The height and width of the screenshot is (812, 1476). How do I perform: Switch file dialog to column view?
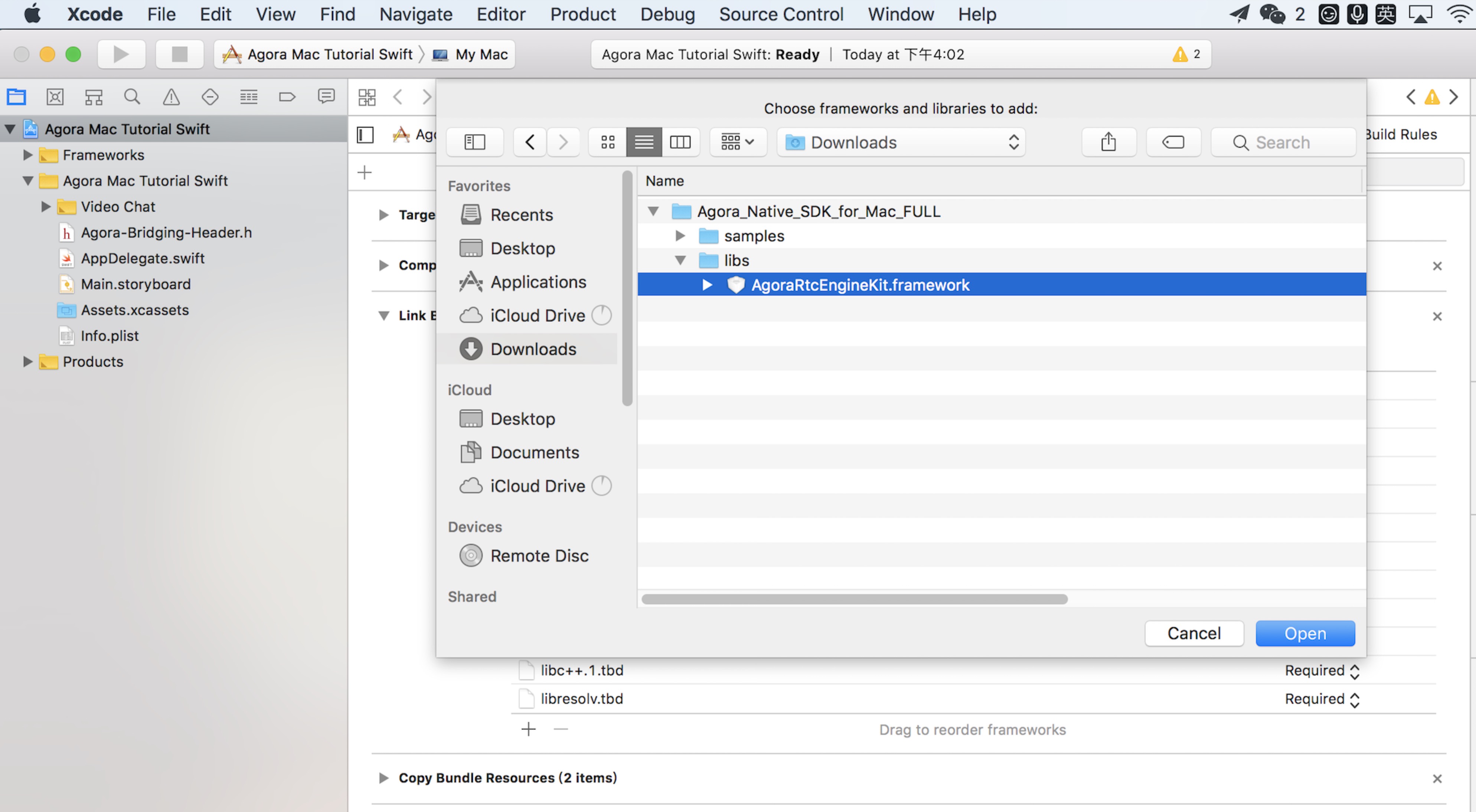681,142
